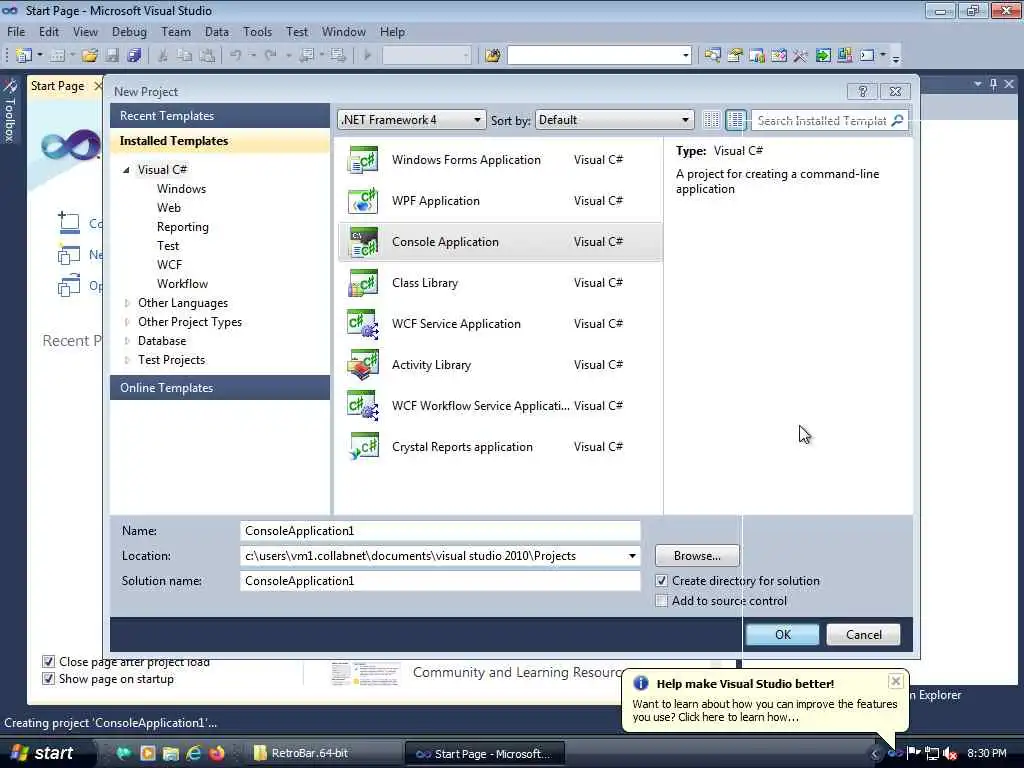Open Internet Explorer from the taskbar
The width and height of the screenshot is (1024, 768).
click(194, 753)
